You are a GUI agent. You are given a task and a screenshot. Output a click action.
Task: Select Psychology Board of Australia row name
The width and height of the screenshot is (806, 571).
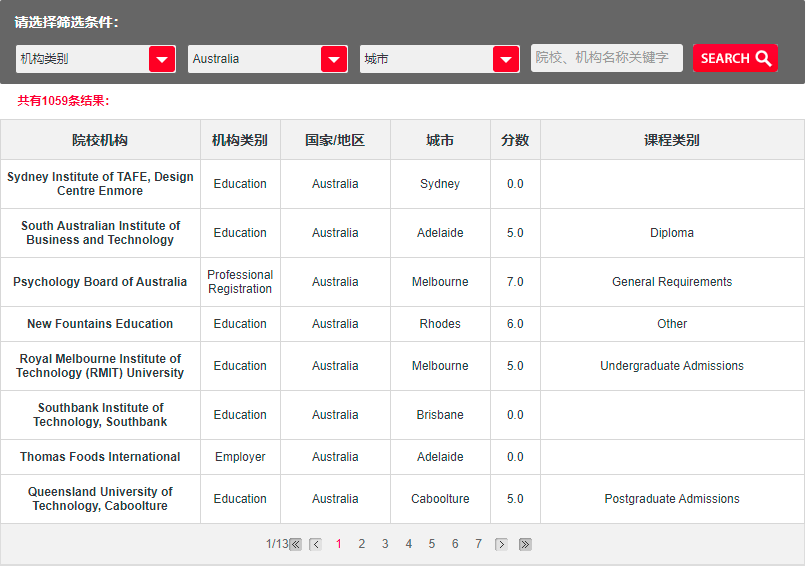[x=100, y=282]
